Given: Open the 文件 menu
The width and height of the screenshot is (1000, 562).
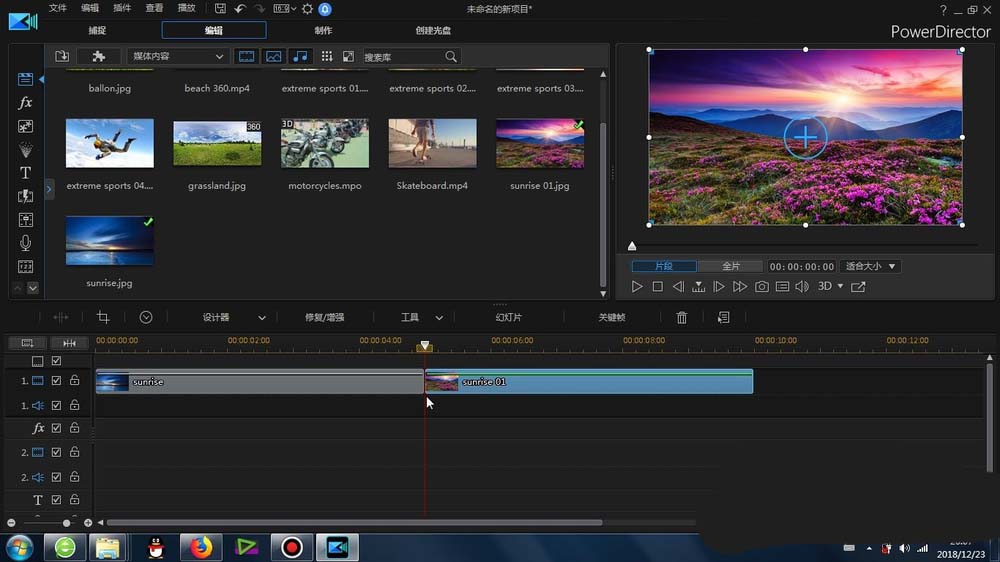Looking at the screenshot, I should tap(58, 8).
